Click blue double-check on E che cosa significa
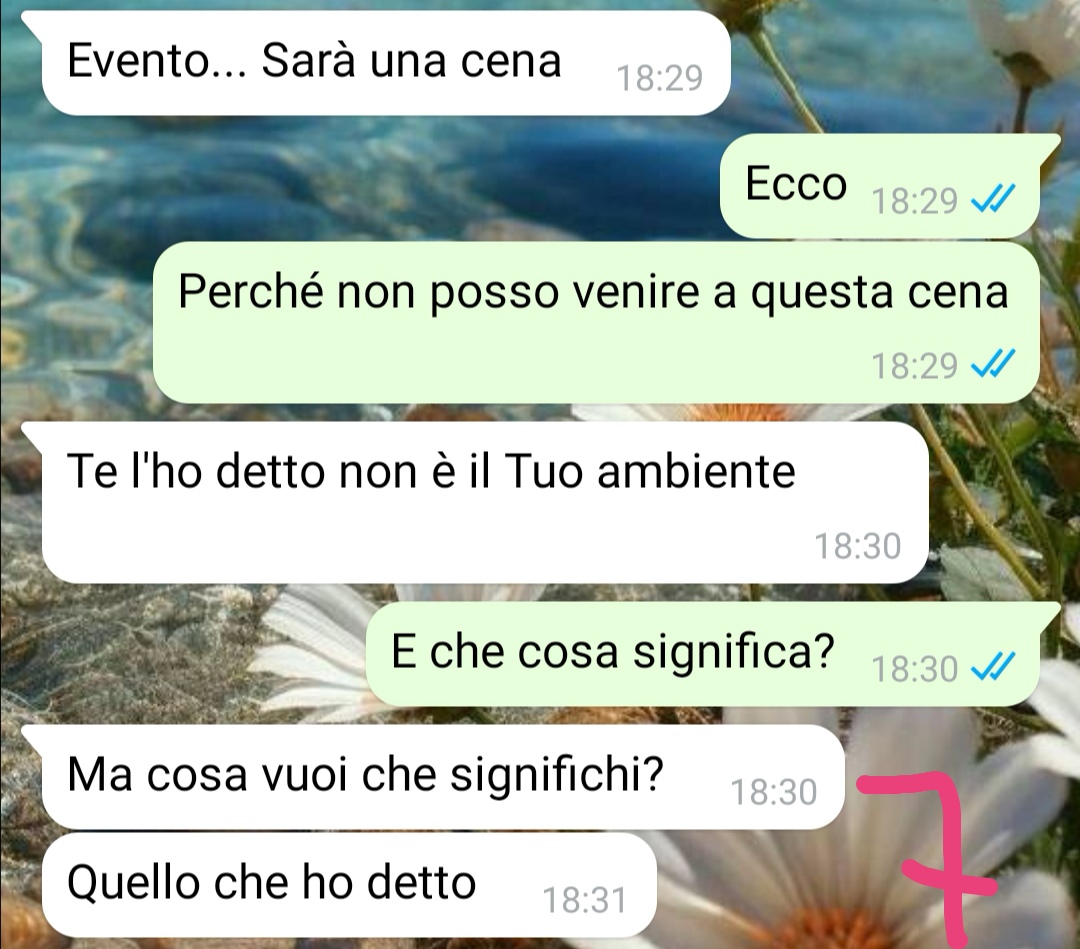 (993, 667)
